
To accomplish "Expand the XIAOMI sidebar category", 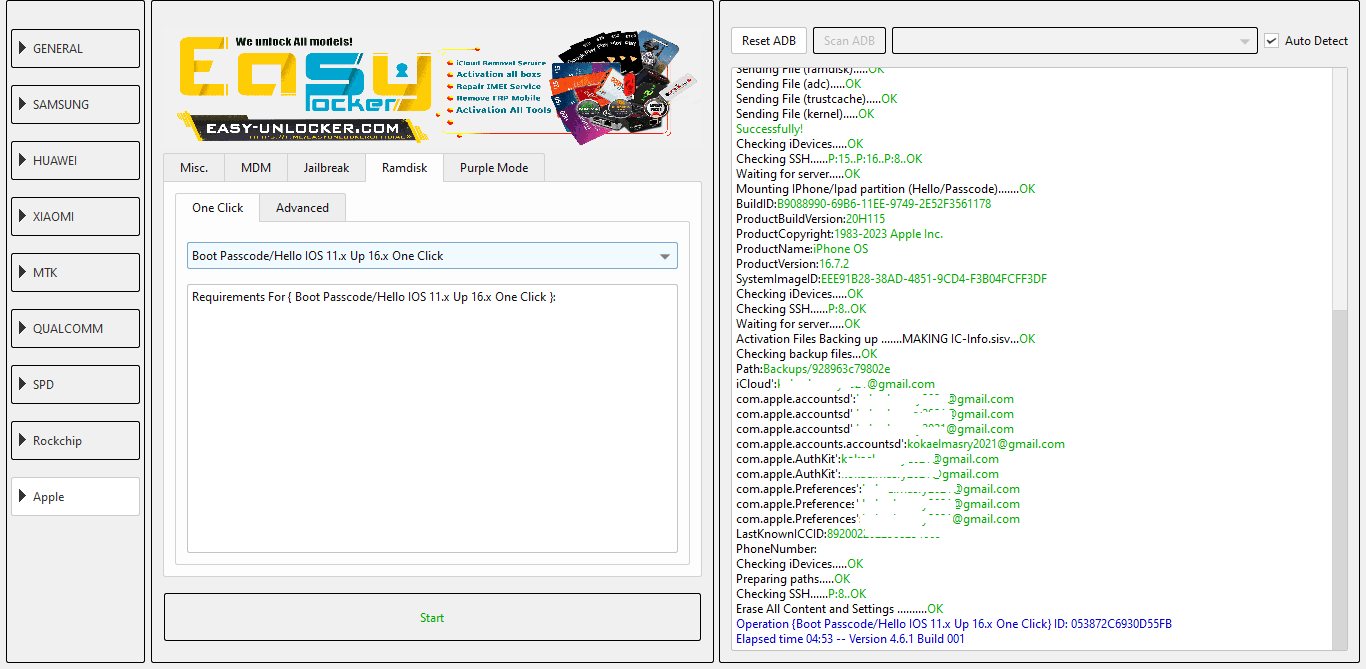I will pyautogui.click(x=75, y=216).
